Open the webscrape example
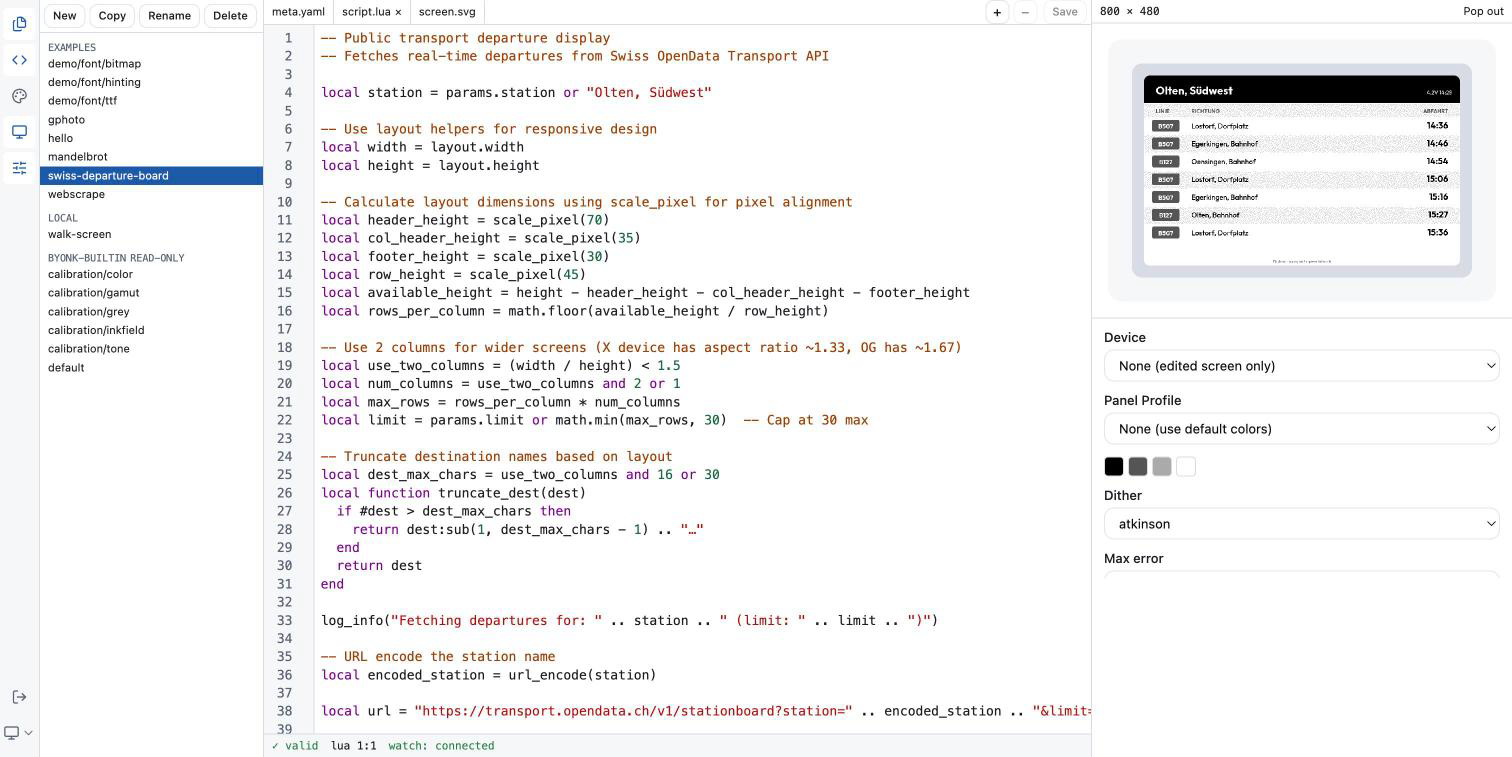This screenshot has height=757, width=1512. (x=151, y=194)
